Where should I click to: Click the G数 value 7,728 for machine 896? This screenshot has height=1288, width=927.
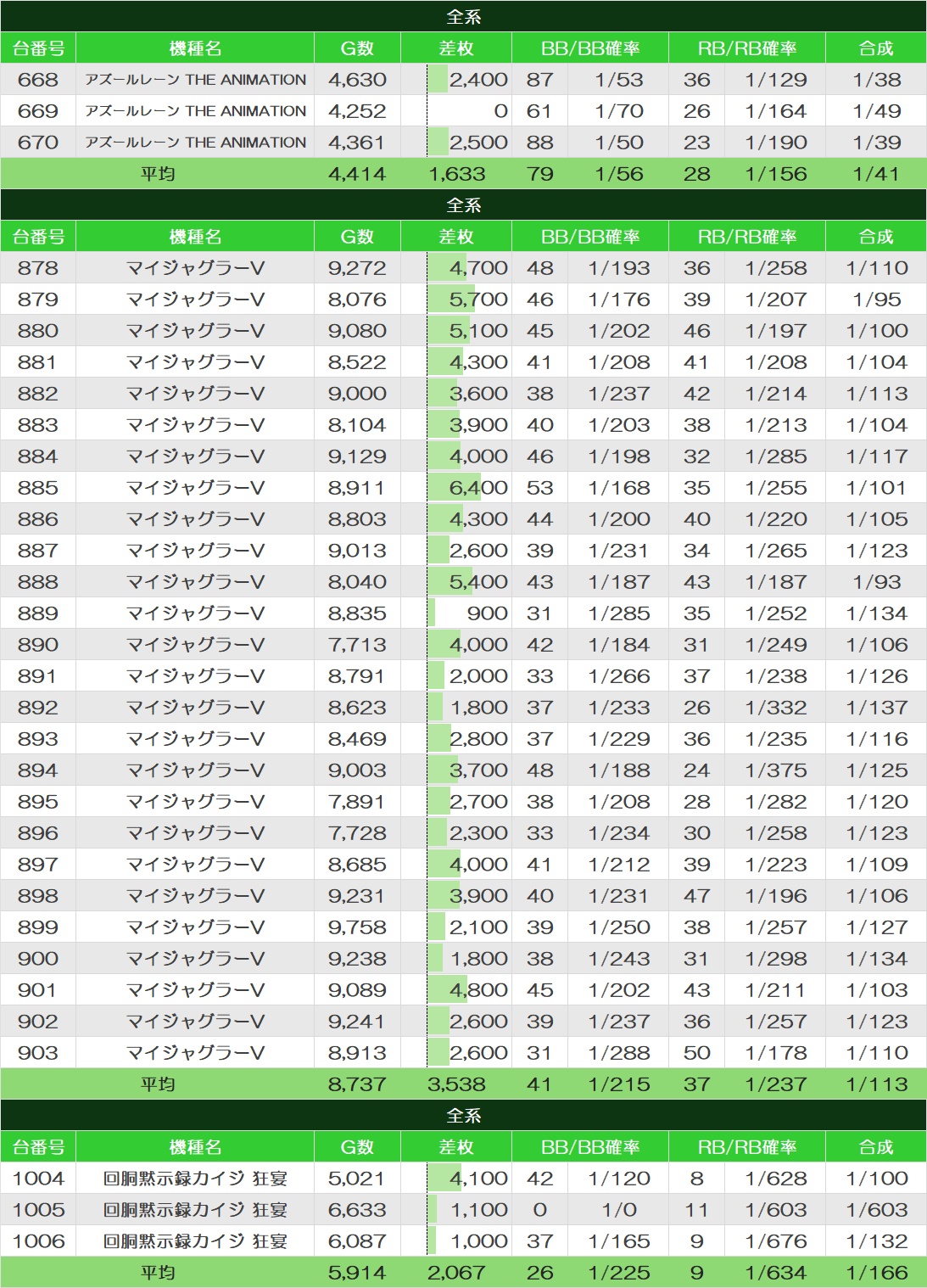pos(357,833)
